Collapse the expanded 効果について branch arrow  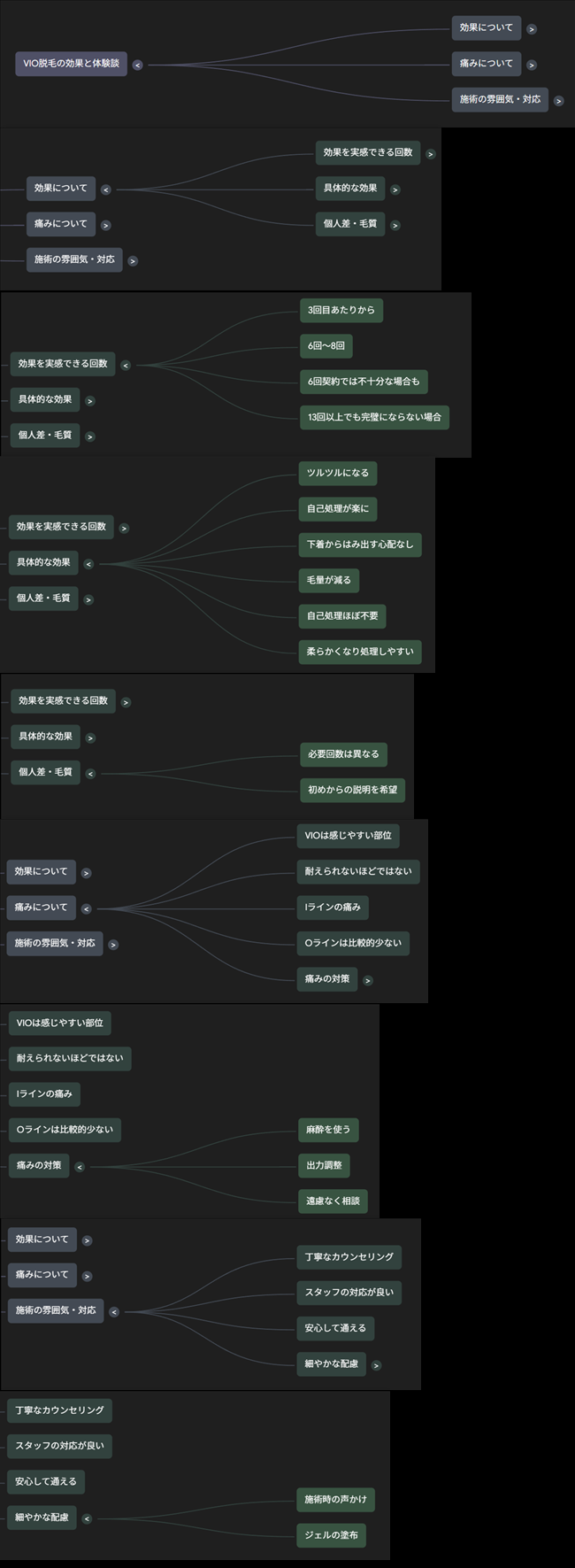coord(105,189)
